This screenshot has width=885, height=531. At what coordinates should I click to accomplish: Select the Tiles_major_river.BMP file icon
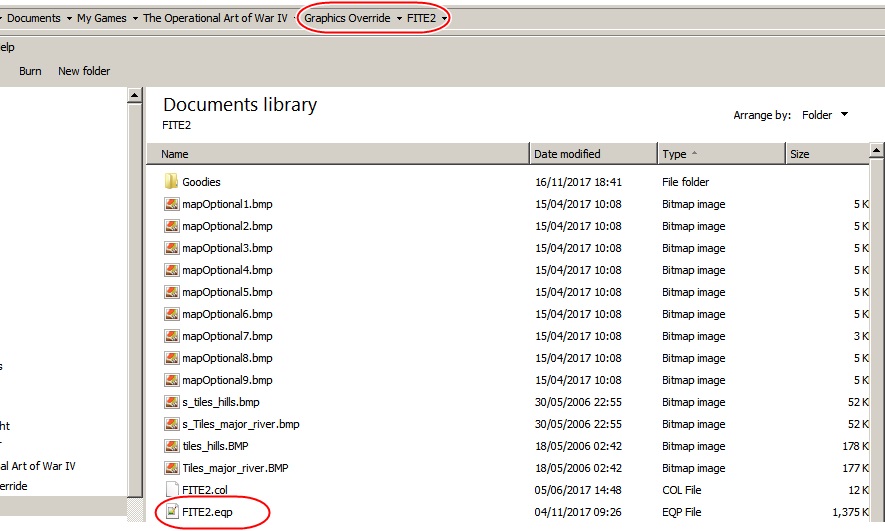pos(172,468)
